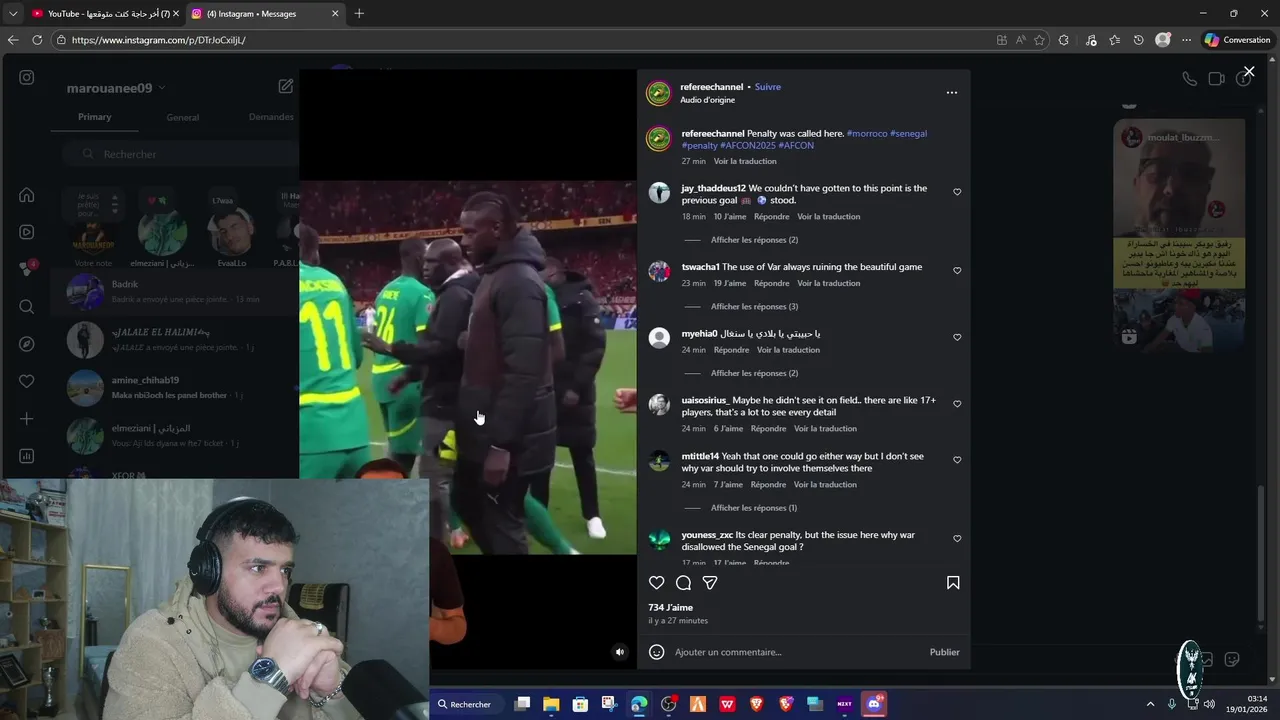Switch to YouTube browser tab
The width and height of the screenshot is (1280, 720).
pos(104,14)
